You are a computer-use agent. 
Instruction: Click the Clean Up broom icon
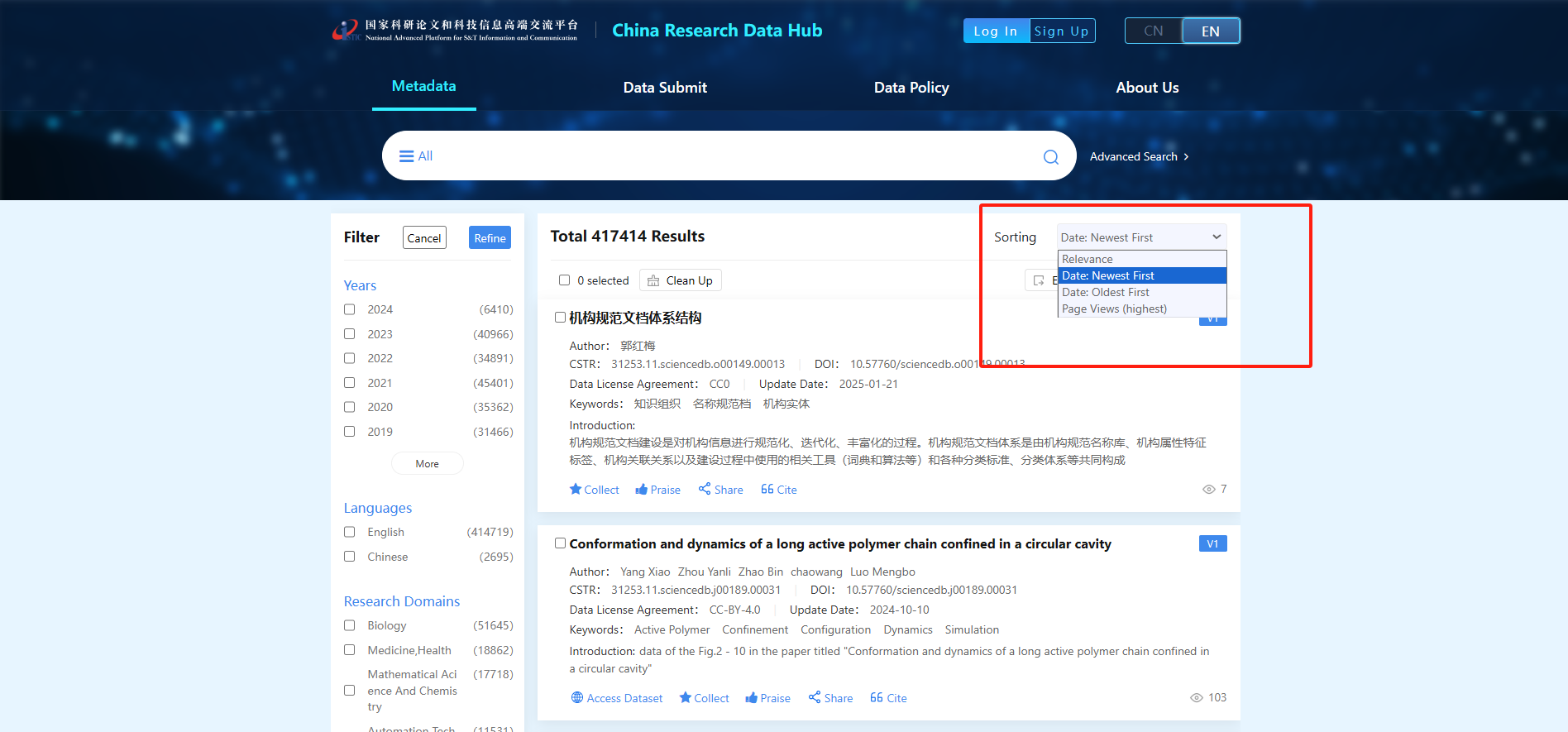tap(653, 281)
